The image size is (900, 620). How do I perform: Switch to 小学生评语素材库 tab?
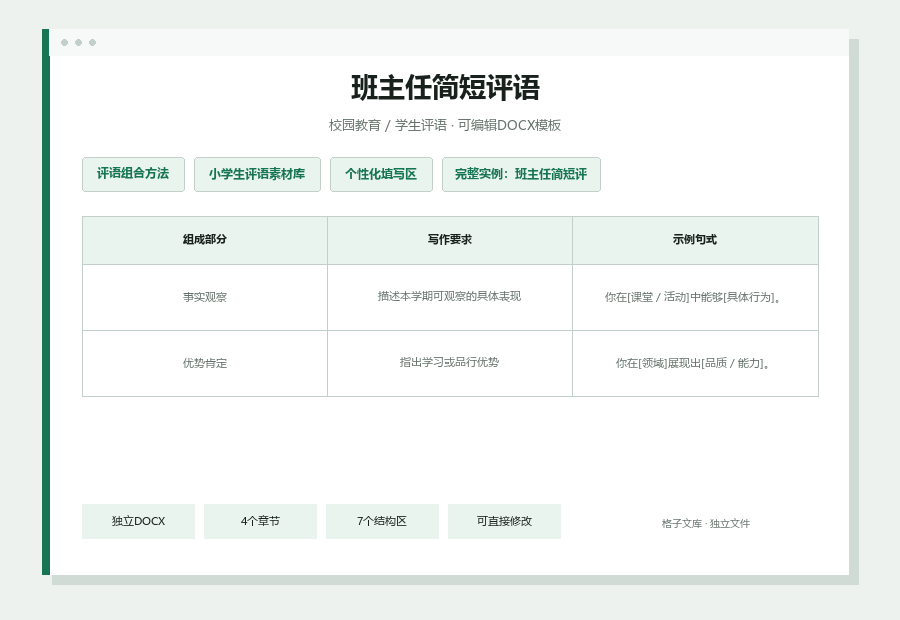257,174
